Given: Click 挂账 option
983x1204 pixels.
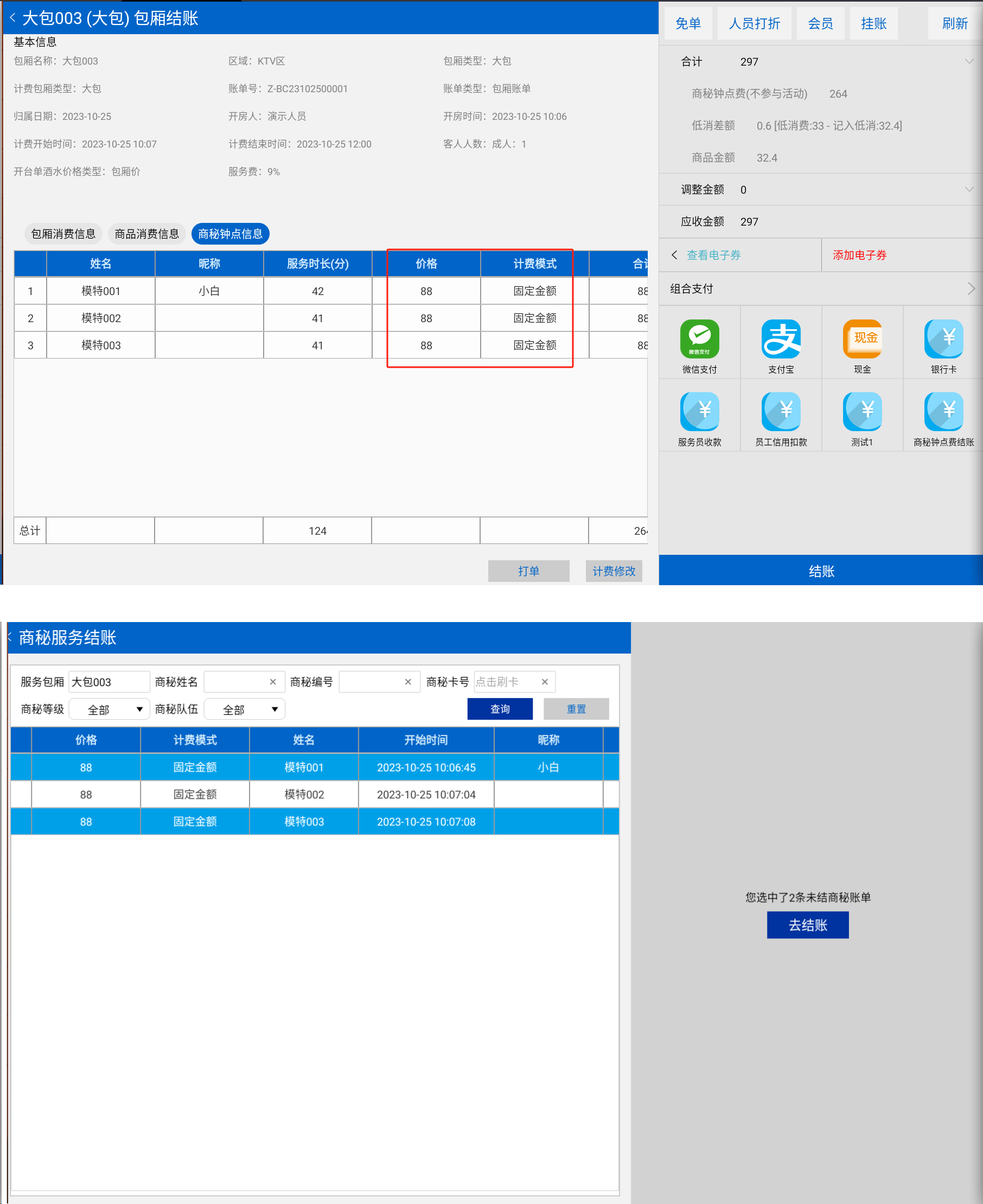Looking at the screenshot, I should pyautogui.click(x=874, y=23).
